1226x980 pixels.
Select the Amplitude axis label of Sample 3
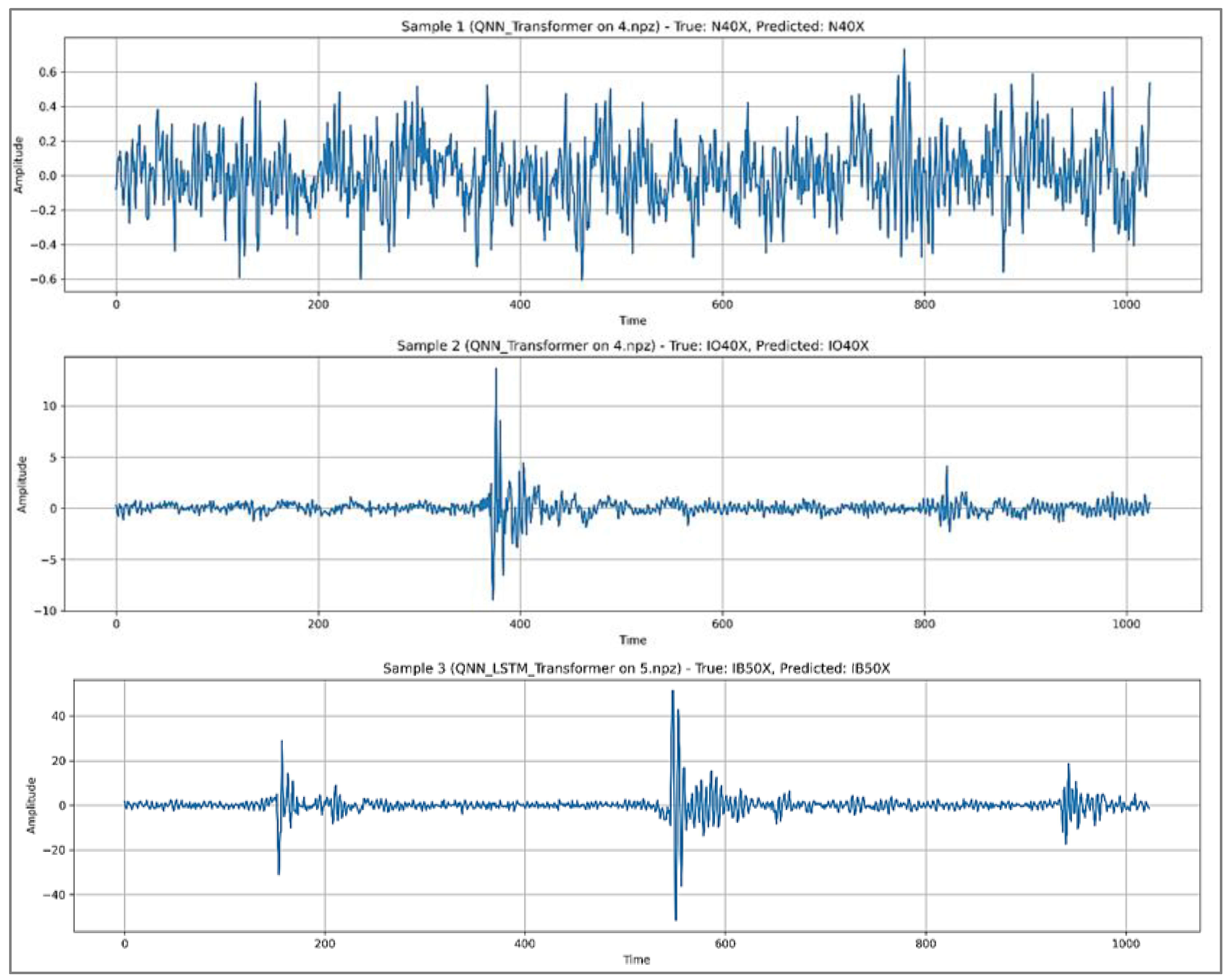coord(31,805)
